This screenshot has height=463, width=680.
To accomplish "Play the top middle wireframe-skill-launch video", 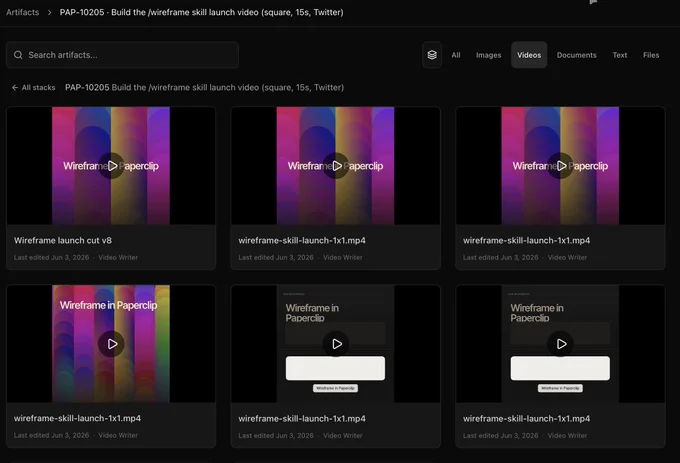I will (336, 166).
